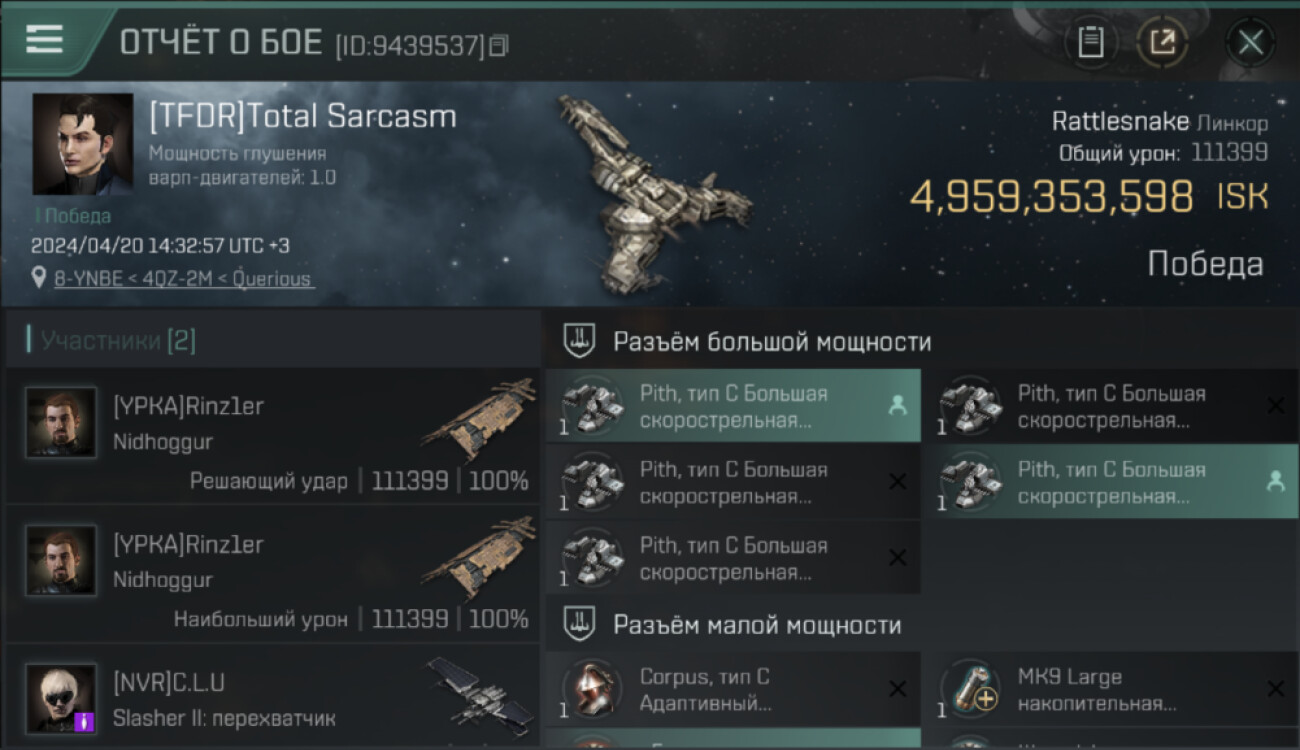Viewport: 1300px width, 750px height.
Task: Click the share export icon
Action: point(1162,42)
